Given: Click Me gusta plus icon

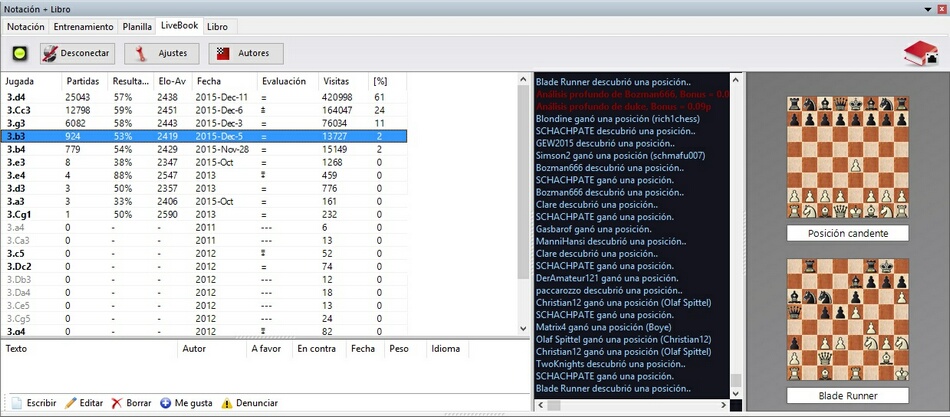Looking at the screenshot, I should point(165,403).
